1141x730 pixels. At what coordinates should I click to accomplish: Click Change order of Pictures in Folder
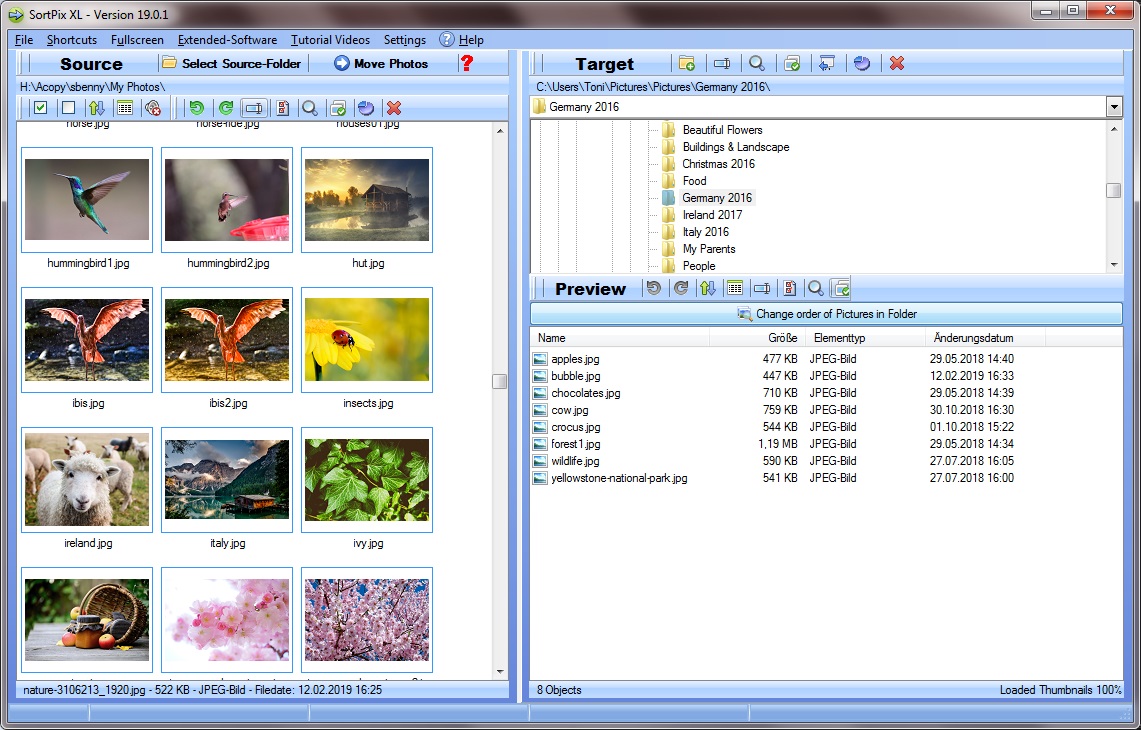click(826, 314)
